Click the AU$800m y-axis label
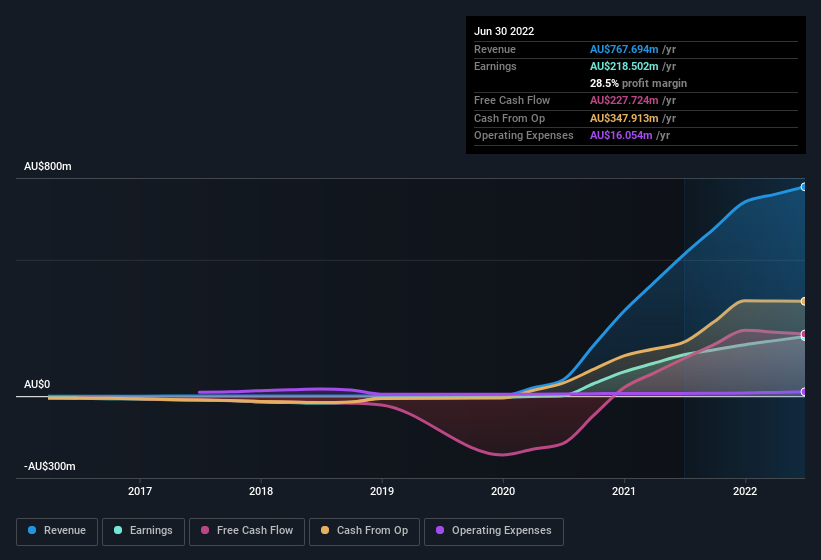The height and width of the screenshot is (560, 821). pyautogui.click(x=48, y=166)
